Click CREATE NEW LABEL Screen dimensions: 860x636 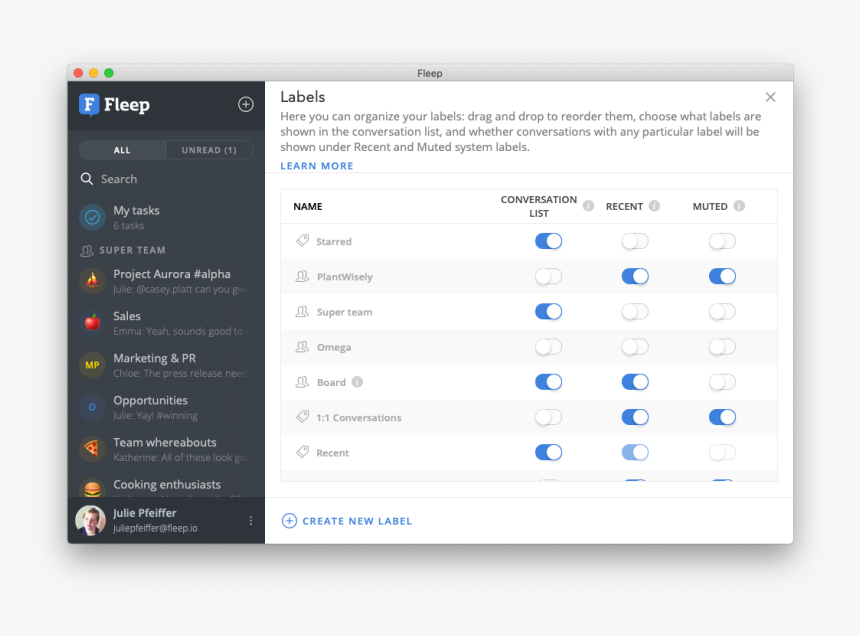[x=346, y=520]
